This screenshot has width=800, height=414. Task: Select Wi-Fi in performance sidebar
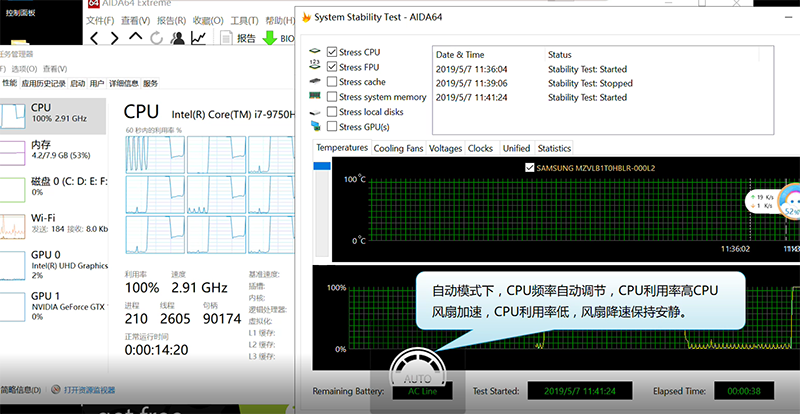53,226
